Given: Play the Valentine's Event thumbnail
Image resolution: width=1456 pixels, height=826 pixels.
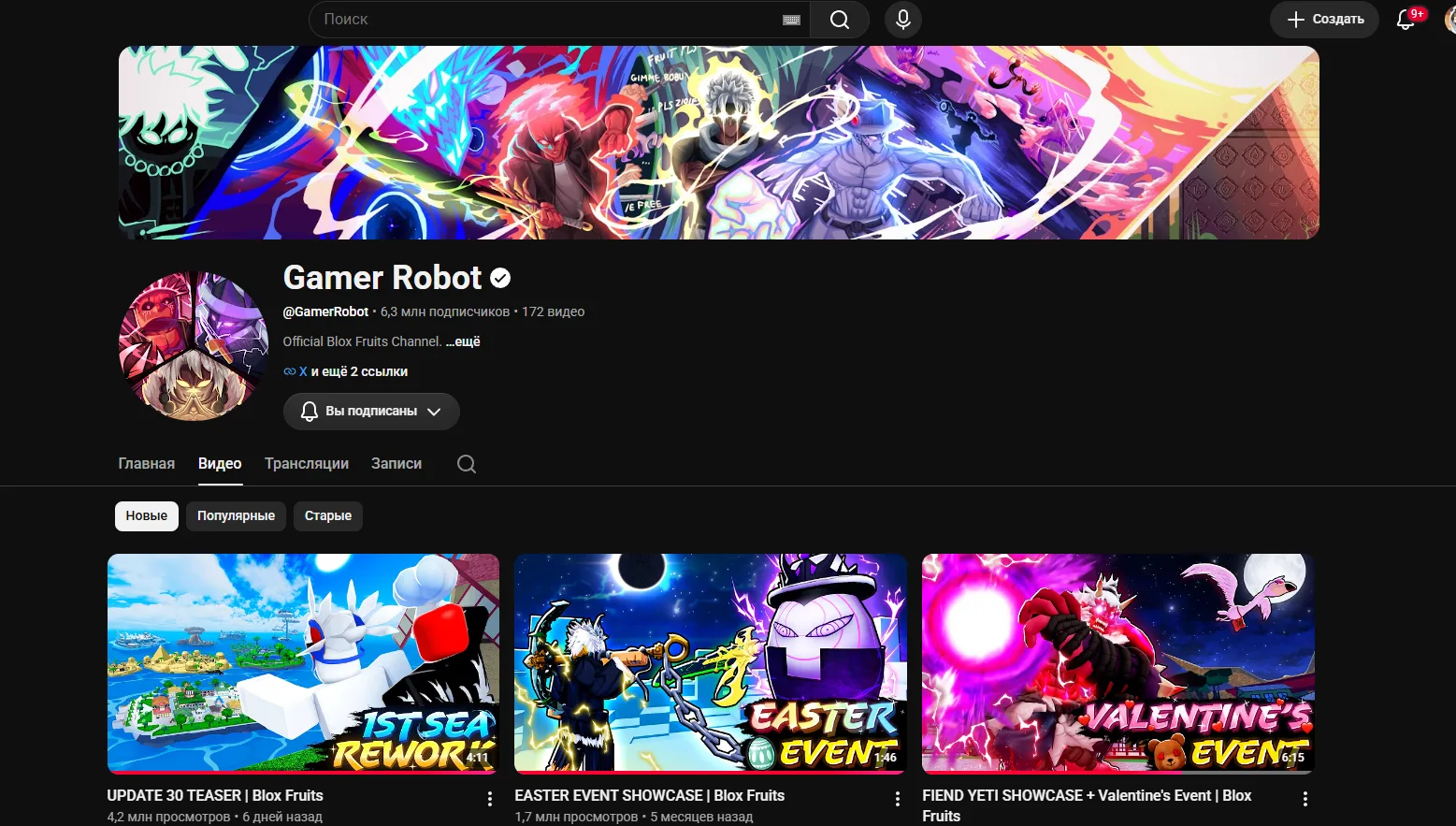Looking at the screenshot, I should tap(1118, 664).
